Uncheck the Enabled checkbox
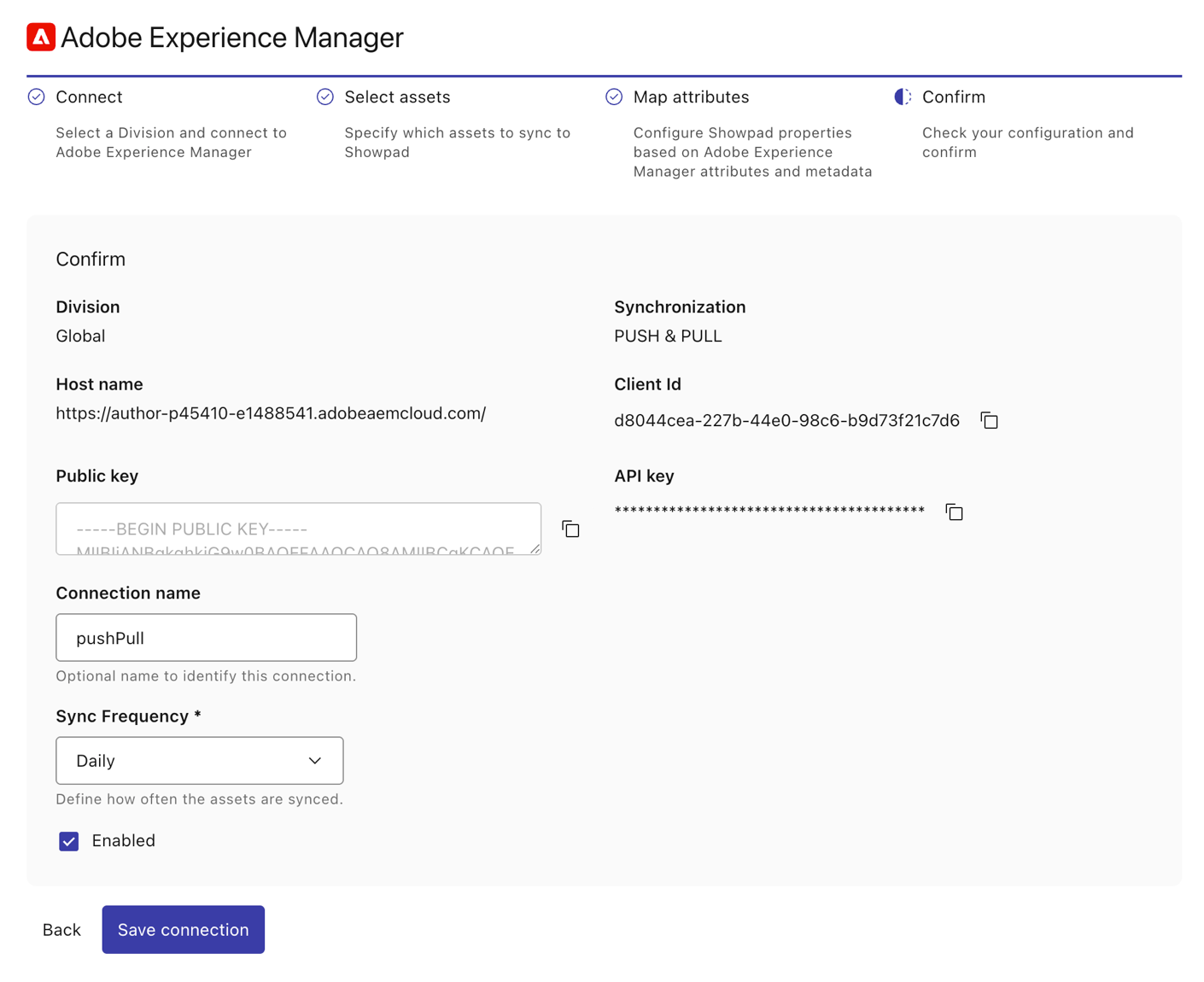The image size is (1204, 982). (69, 841)
